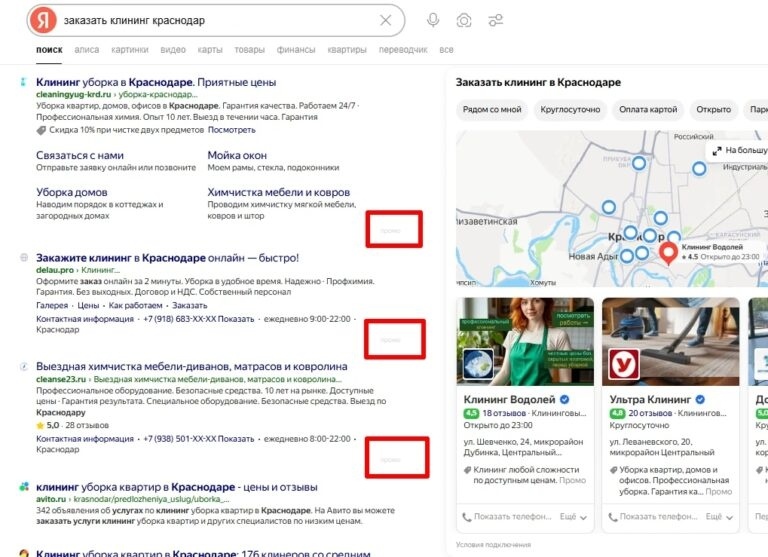Open image search via the camera icon
The width and height of the screenshot is (768, 557).
click(464, 20)
